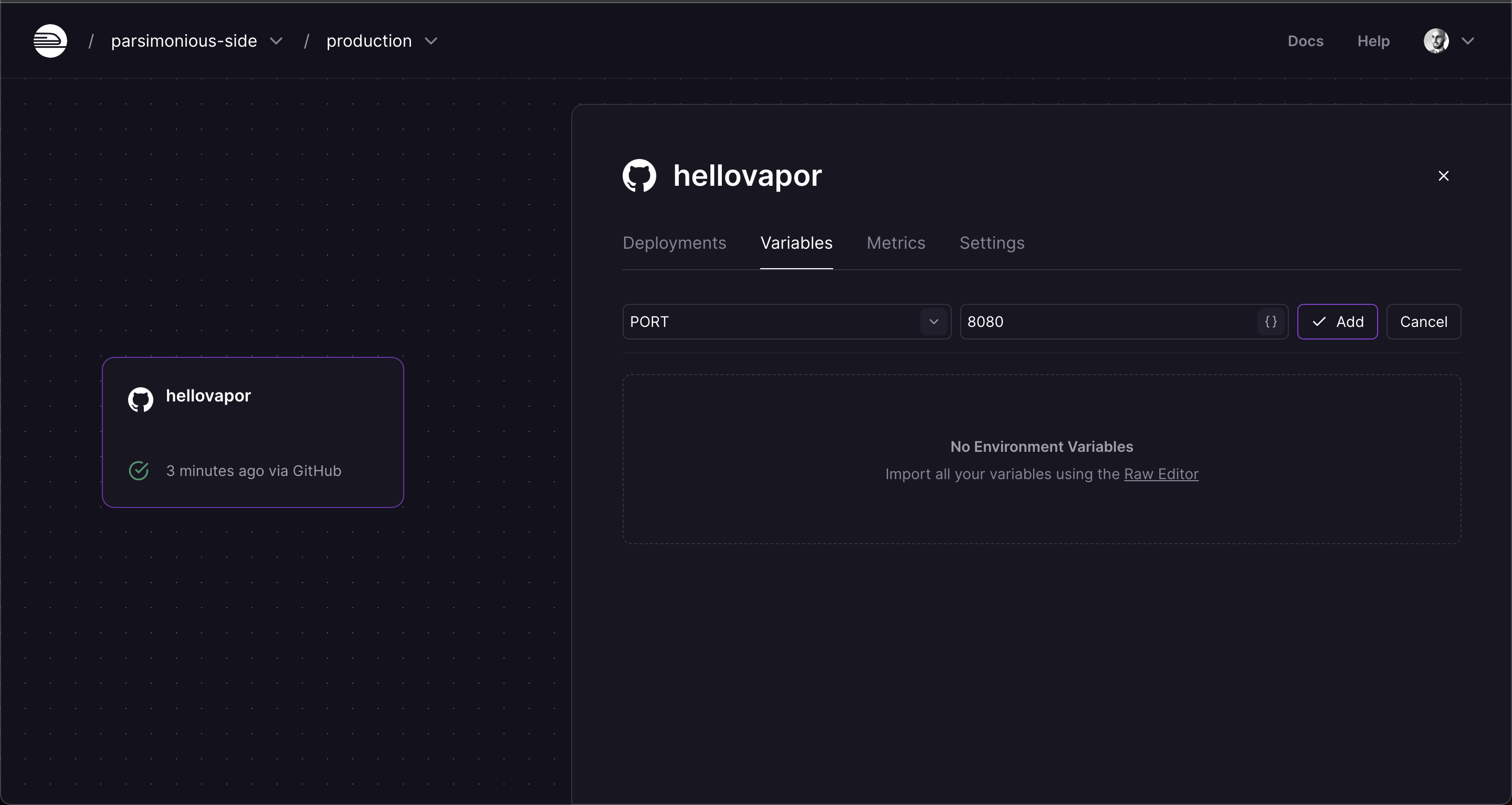Click the production environment name
The height and width of the screenshot is (805, 1512).
coord(369,41)
